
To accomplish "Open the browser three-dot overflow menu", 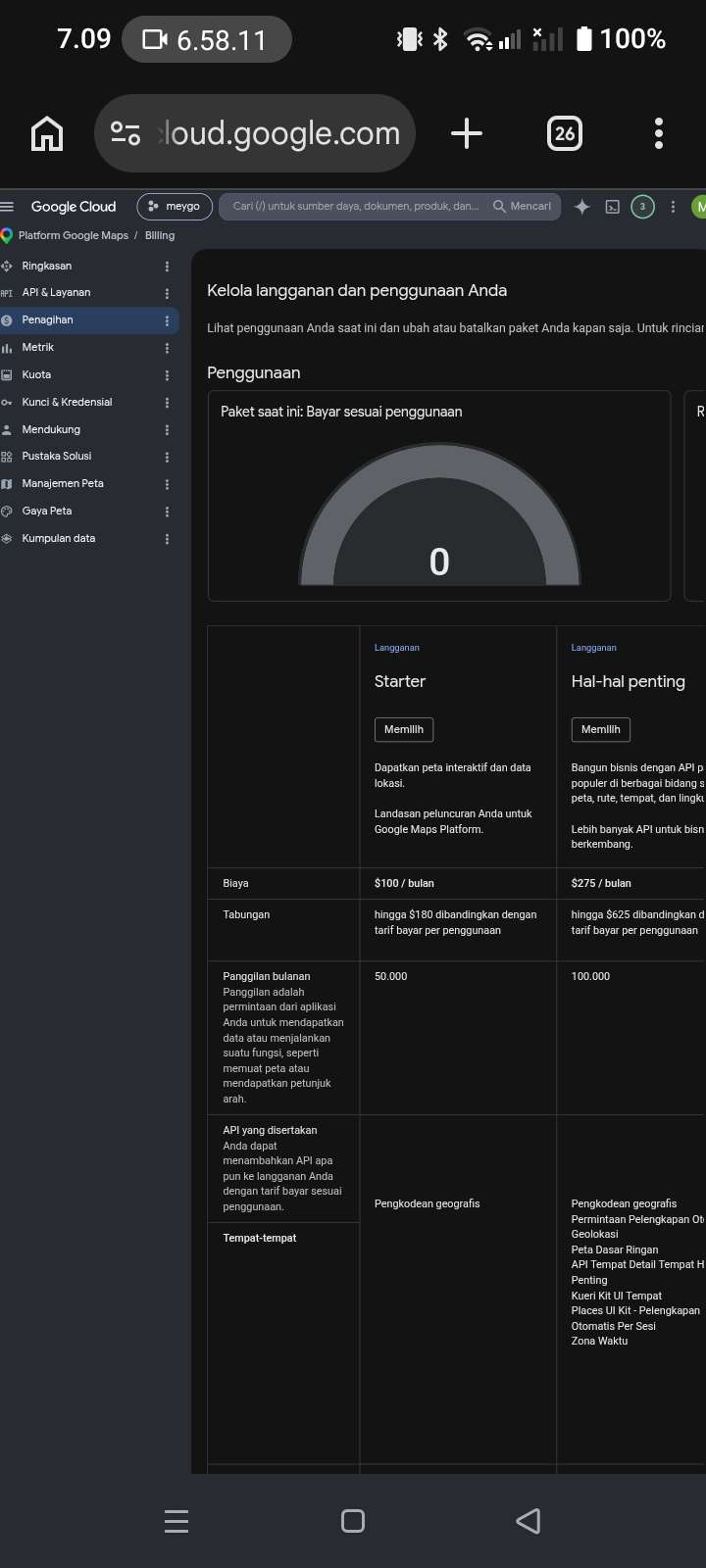I will (x=659, y=133).
